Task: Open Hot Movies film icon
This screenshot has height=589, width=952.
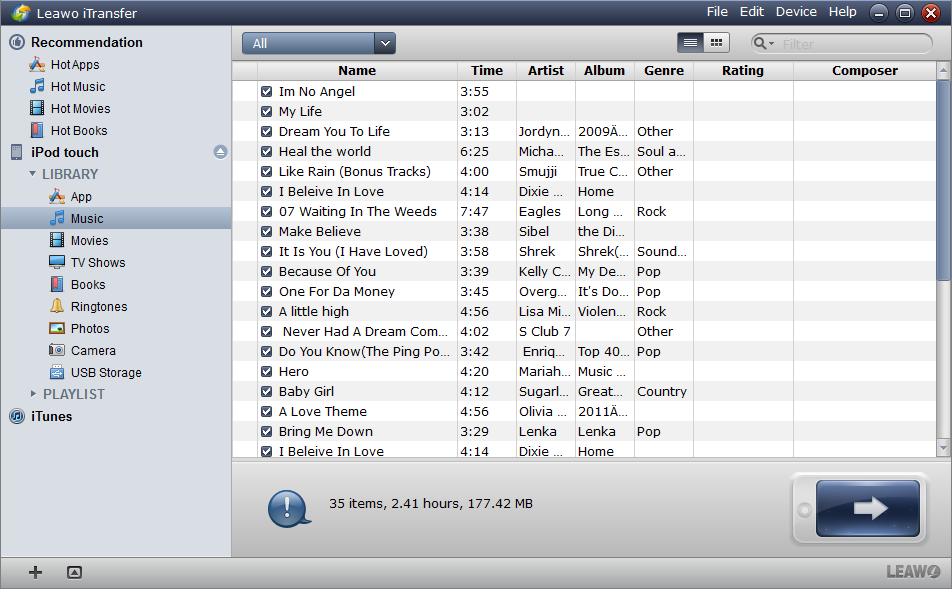Action: coord(37,108)
